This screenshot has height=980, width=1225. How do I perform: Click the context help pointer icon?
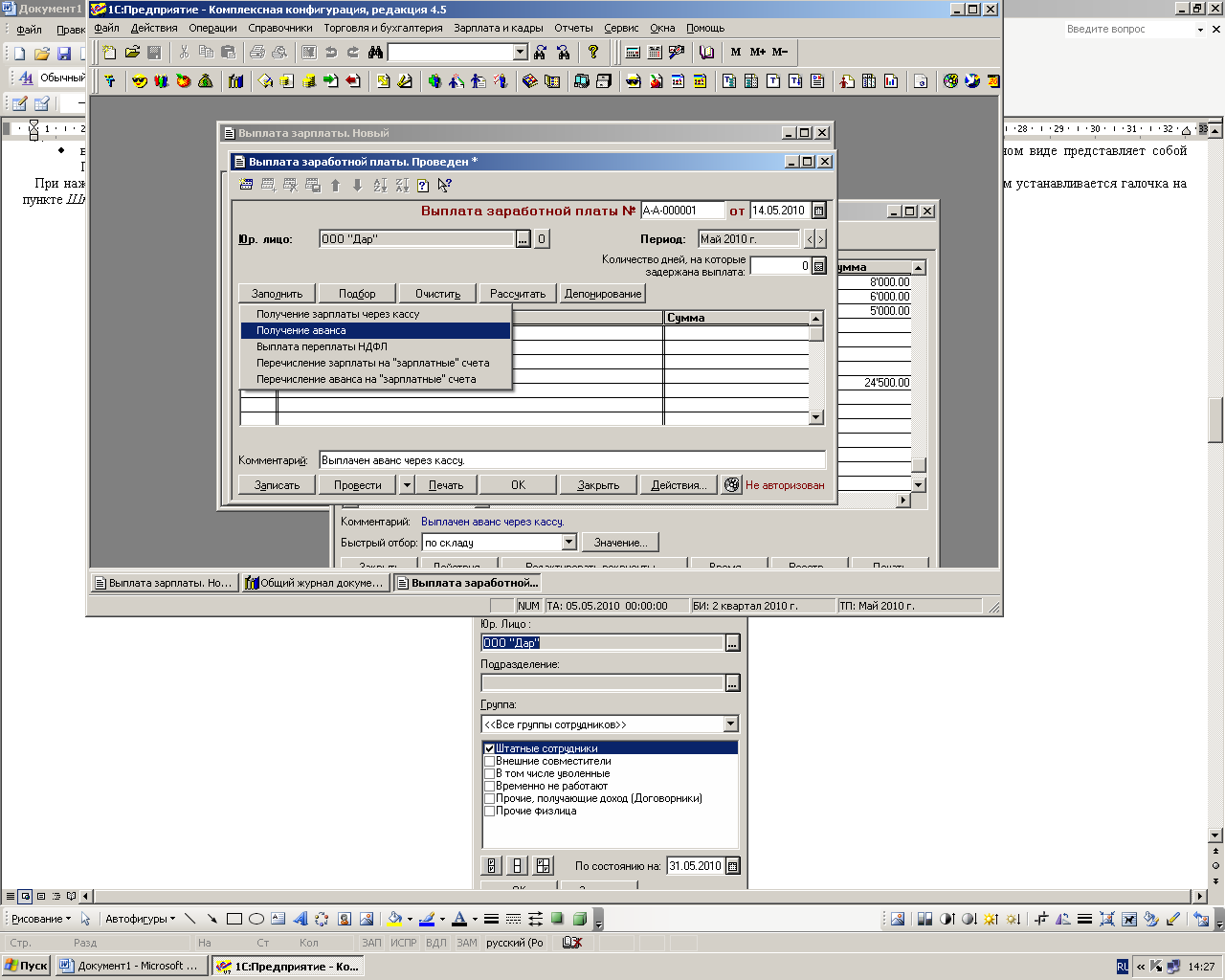445,185
